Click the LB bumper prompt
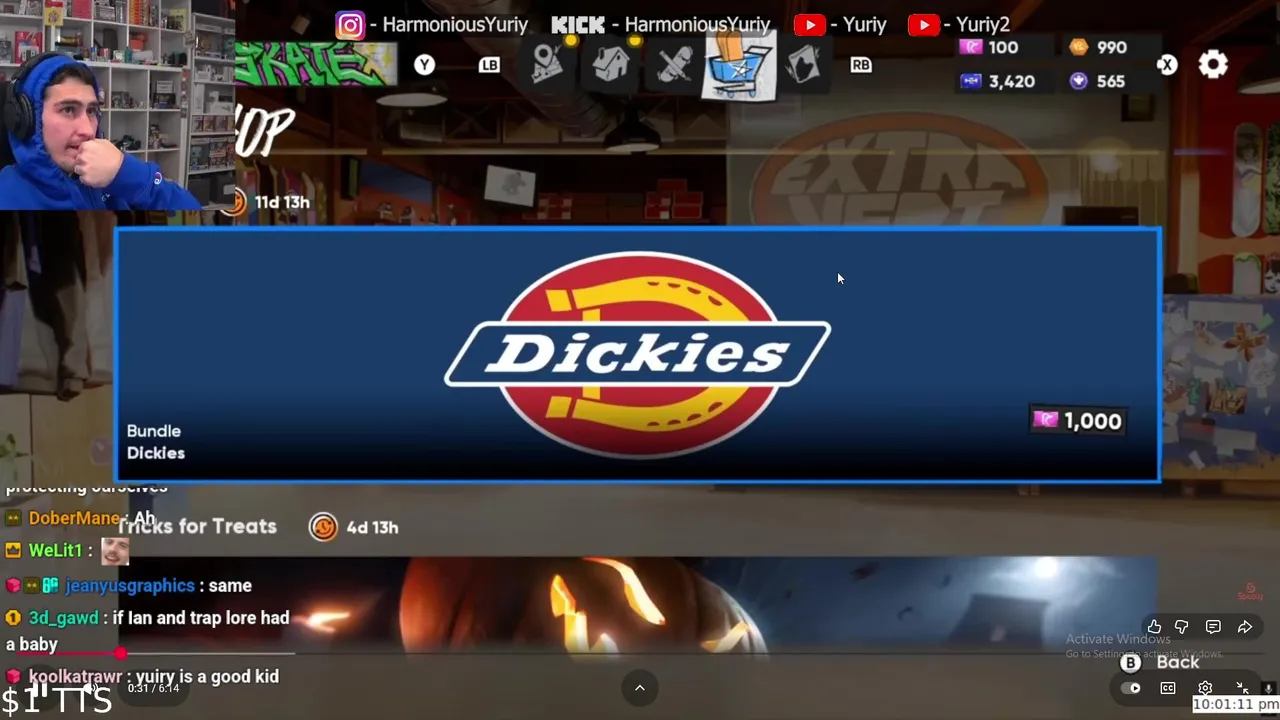The width and height of the screenshot is (1280, 720). coord(489,65)
